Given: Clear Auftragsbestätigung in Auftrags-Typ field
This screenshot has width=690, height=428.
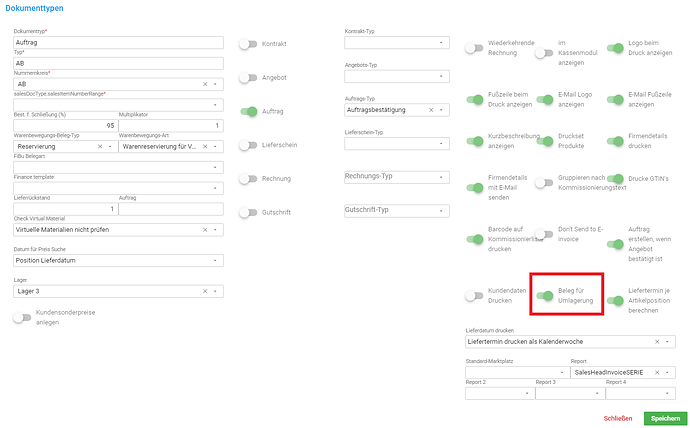Looking at the screenshot, I should [431, 110].
